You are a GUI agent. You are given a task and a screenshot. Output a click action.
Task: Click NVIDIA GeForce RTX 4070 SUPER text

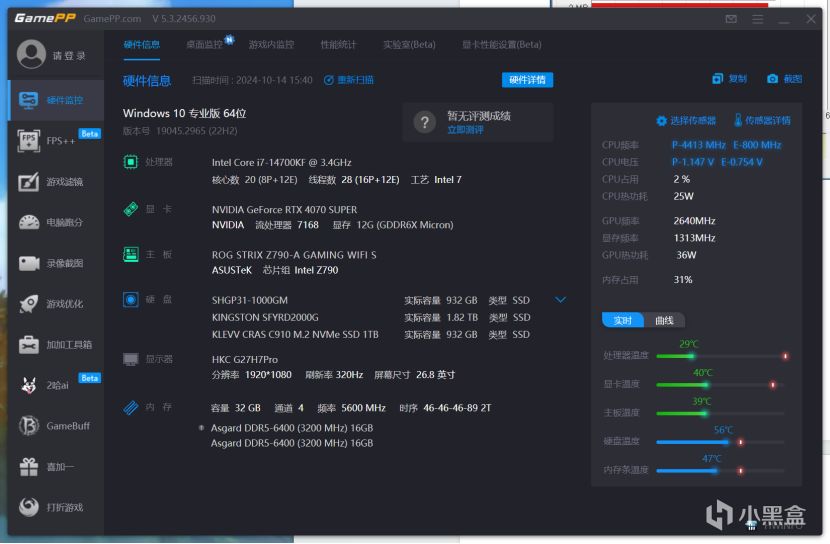pos(284,210)
